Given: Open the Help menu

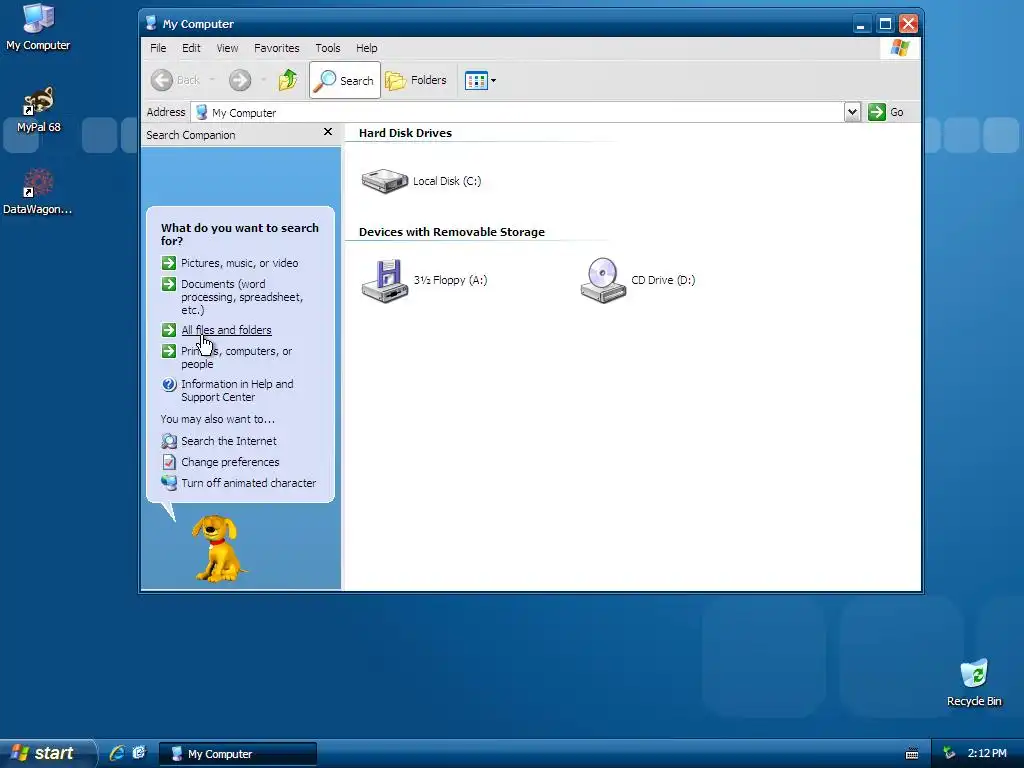Looking at the screenshot, I should tap(366, 48).
